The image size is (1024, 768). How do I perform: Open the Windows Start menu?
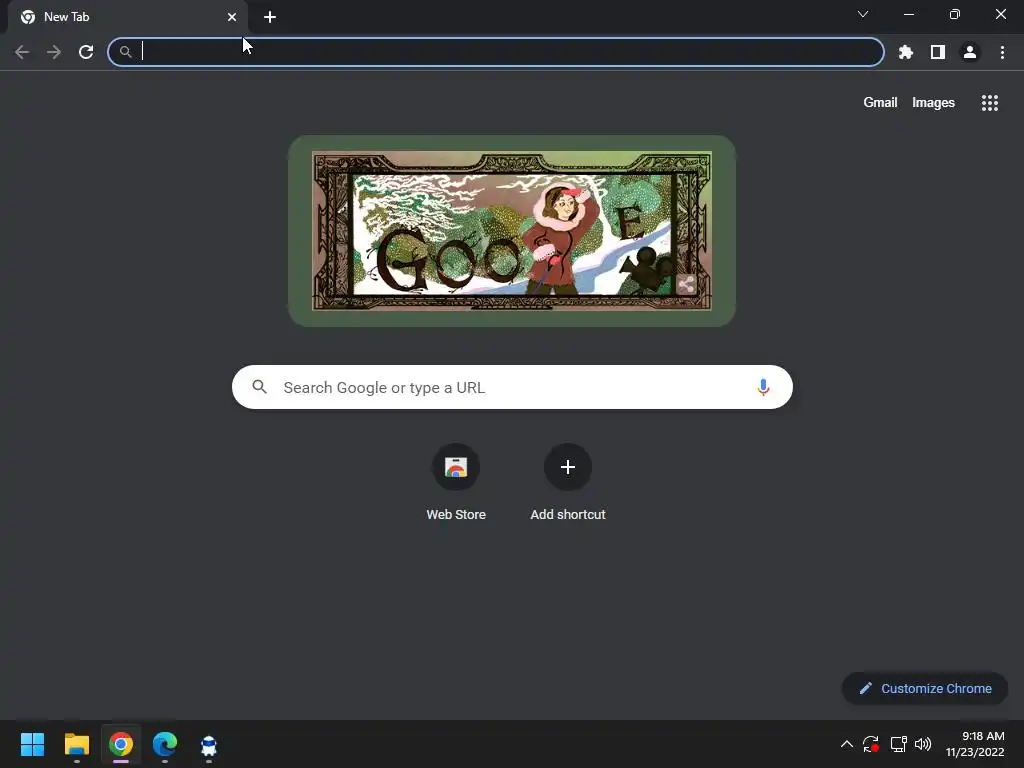coord(32,744)
